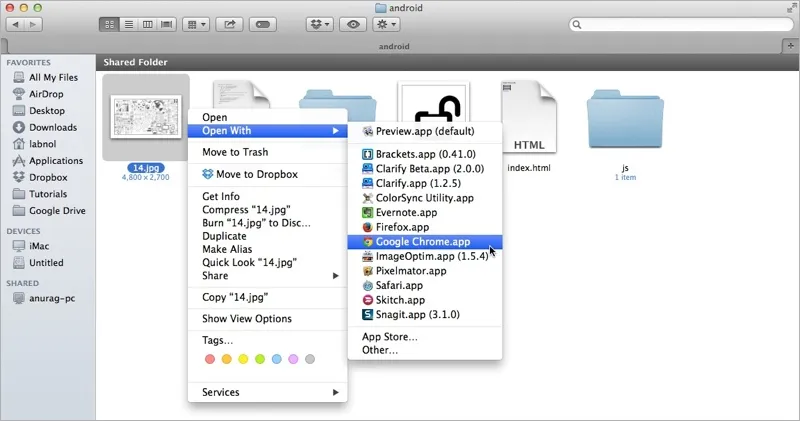Open with Brackets.app
This screenshot has height=421, width=800.
click(x=425, y=154)
